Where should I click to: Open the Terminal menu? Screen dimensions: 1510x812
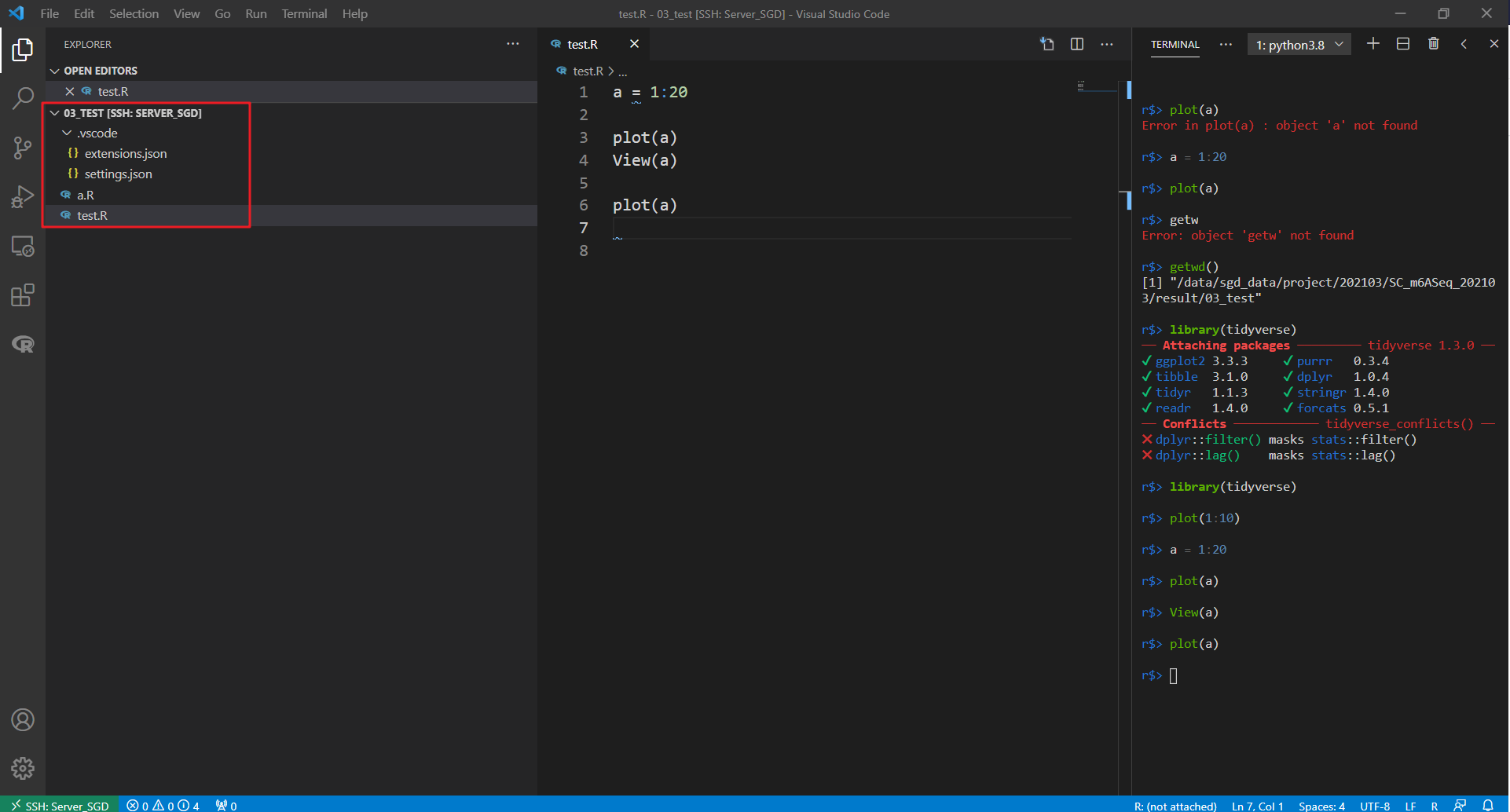pos(304,13)
